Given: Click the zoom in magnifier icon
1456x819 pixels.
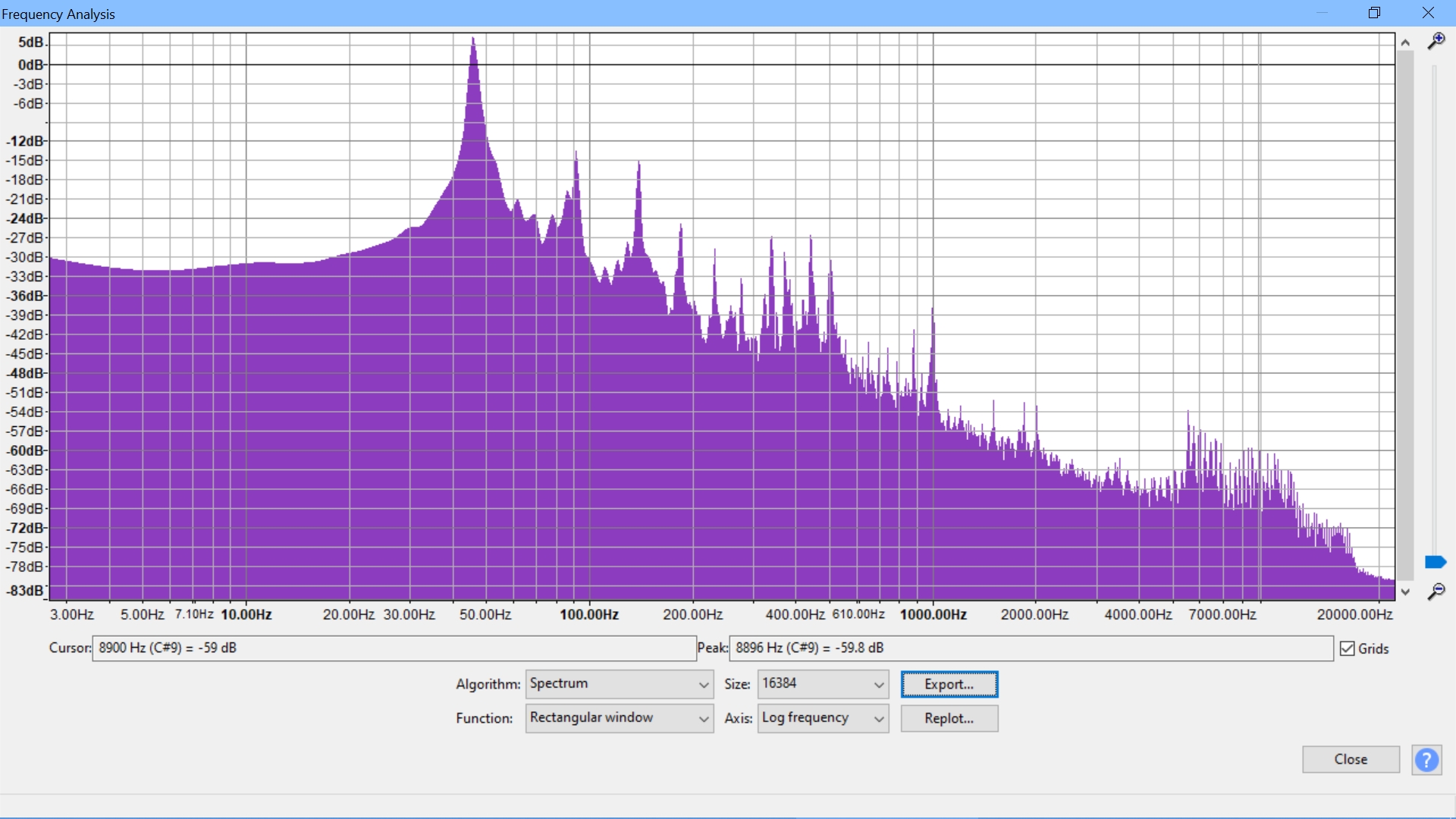Looking at the screenshot, I should (1436, 41).
